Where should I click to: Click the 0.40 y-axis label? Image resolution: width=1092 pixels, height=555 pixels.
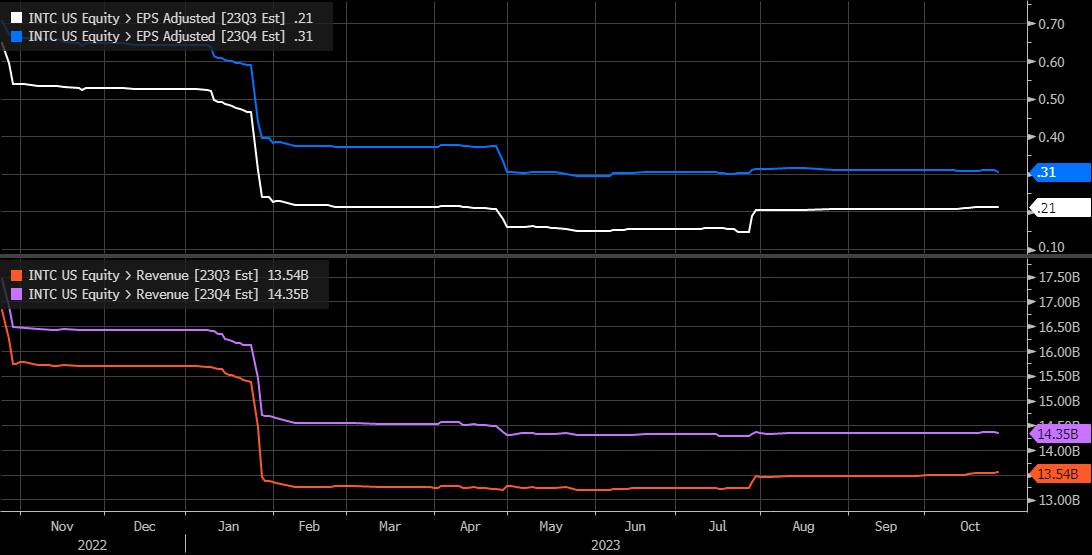coord(1050,136)
